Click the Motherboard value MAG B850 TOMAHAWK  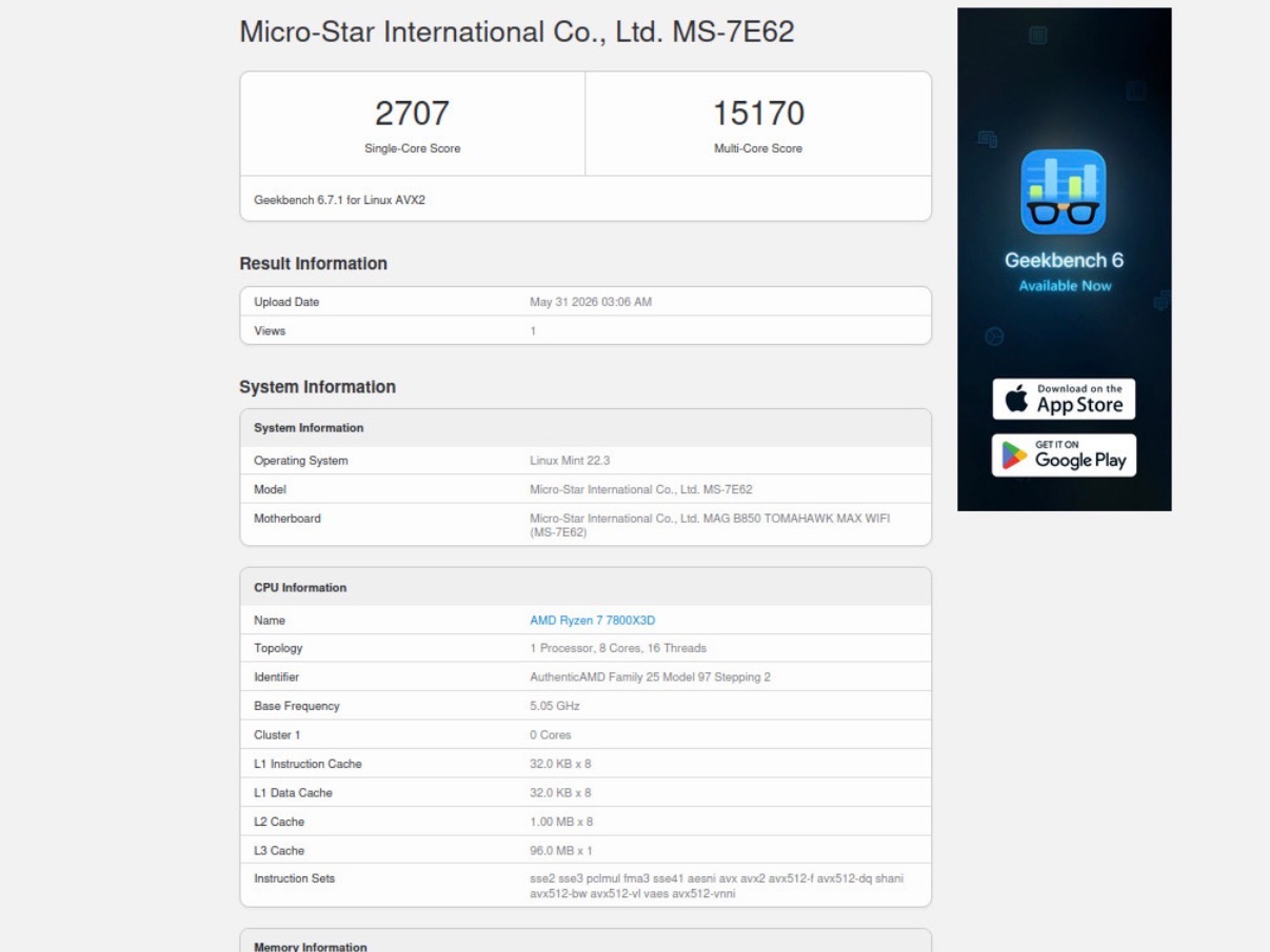709,525
